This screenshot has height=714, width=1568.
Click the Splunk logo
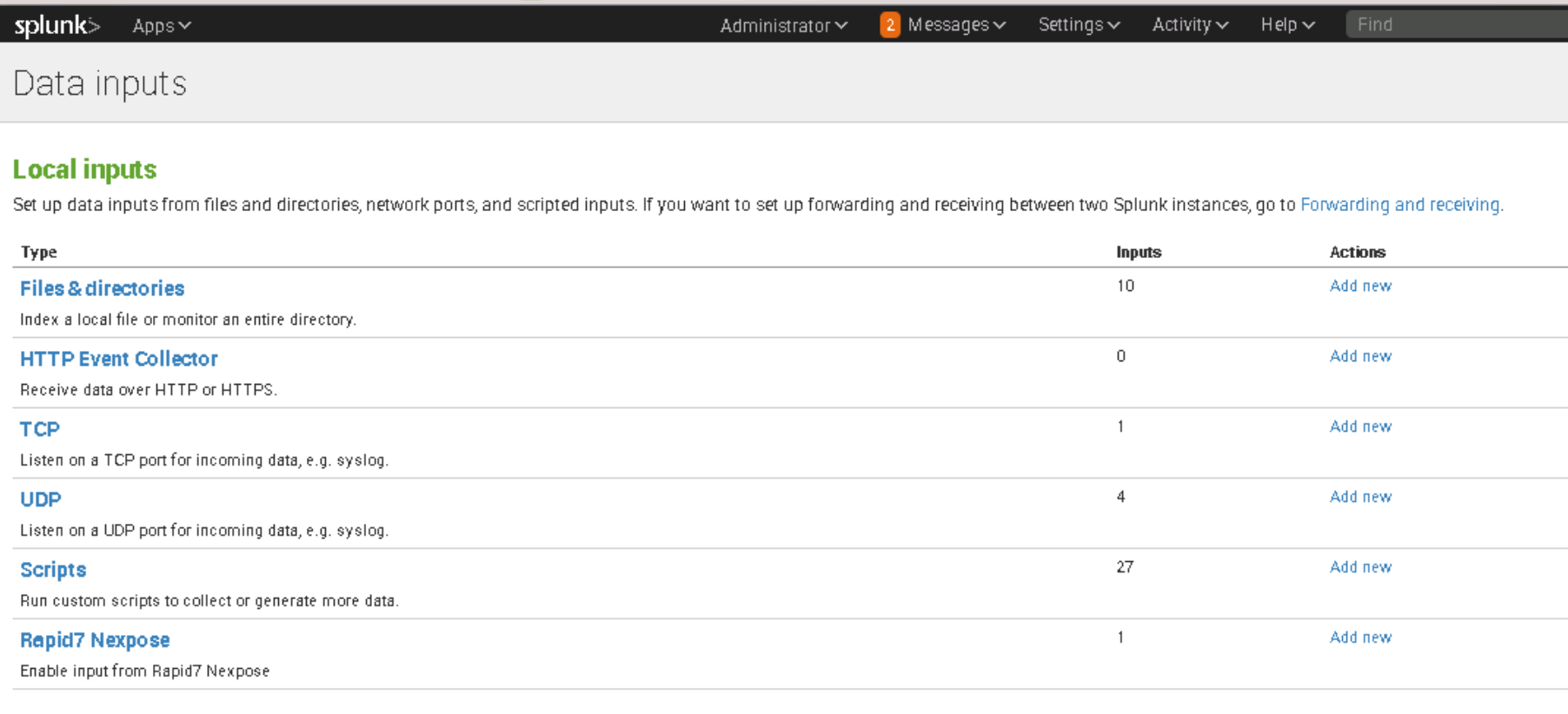point(56,25)
